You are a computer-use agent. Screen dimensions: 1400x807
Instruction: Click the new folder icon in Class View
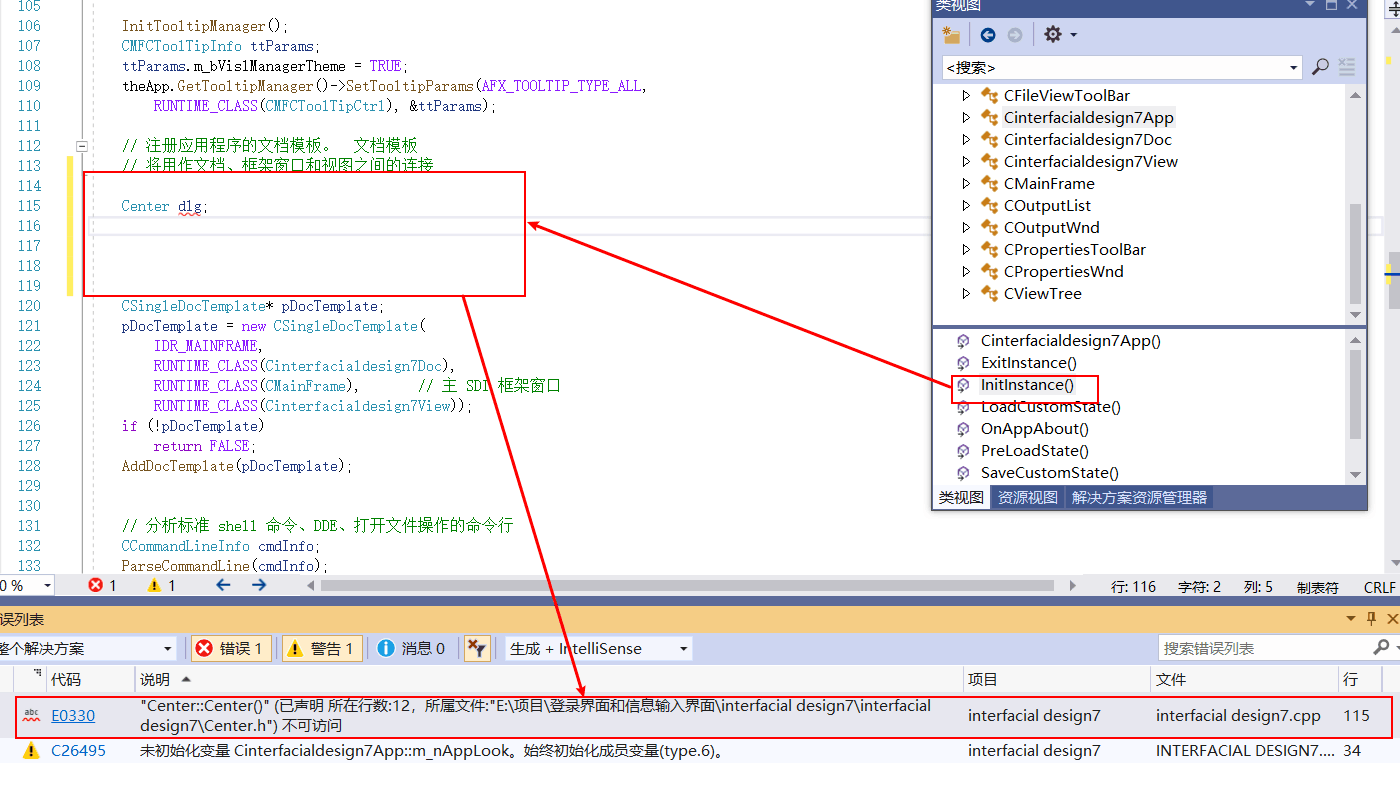pyautogui.click(x=951, y=35)
